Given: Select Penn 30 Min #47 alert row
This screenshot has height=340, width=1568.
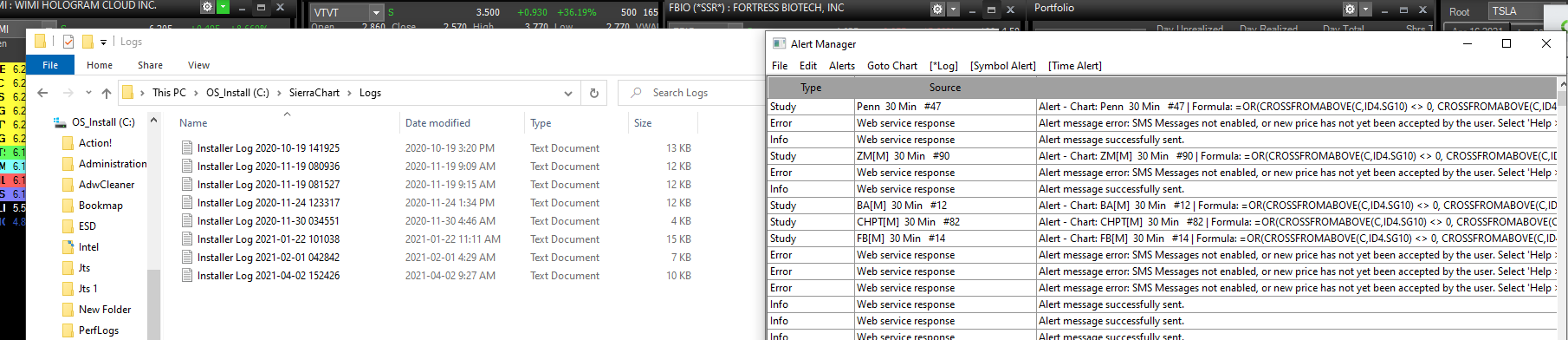Looking at the screenshot, I should [1163, 107].
